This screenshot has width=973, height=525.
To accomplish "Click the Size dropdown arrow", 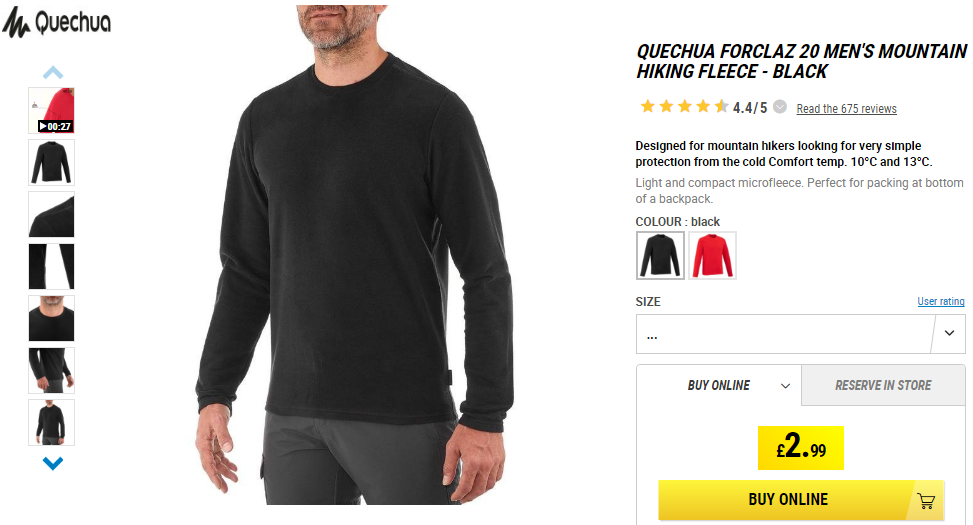I will [x=949, y=333].
